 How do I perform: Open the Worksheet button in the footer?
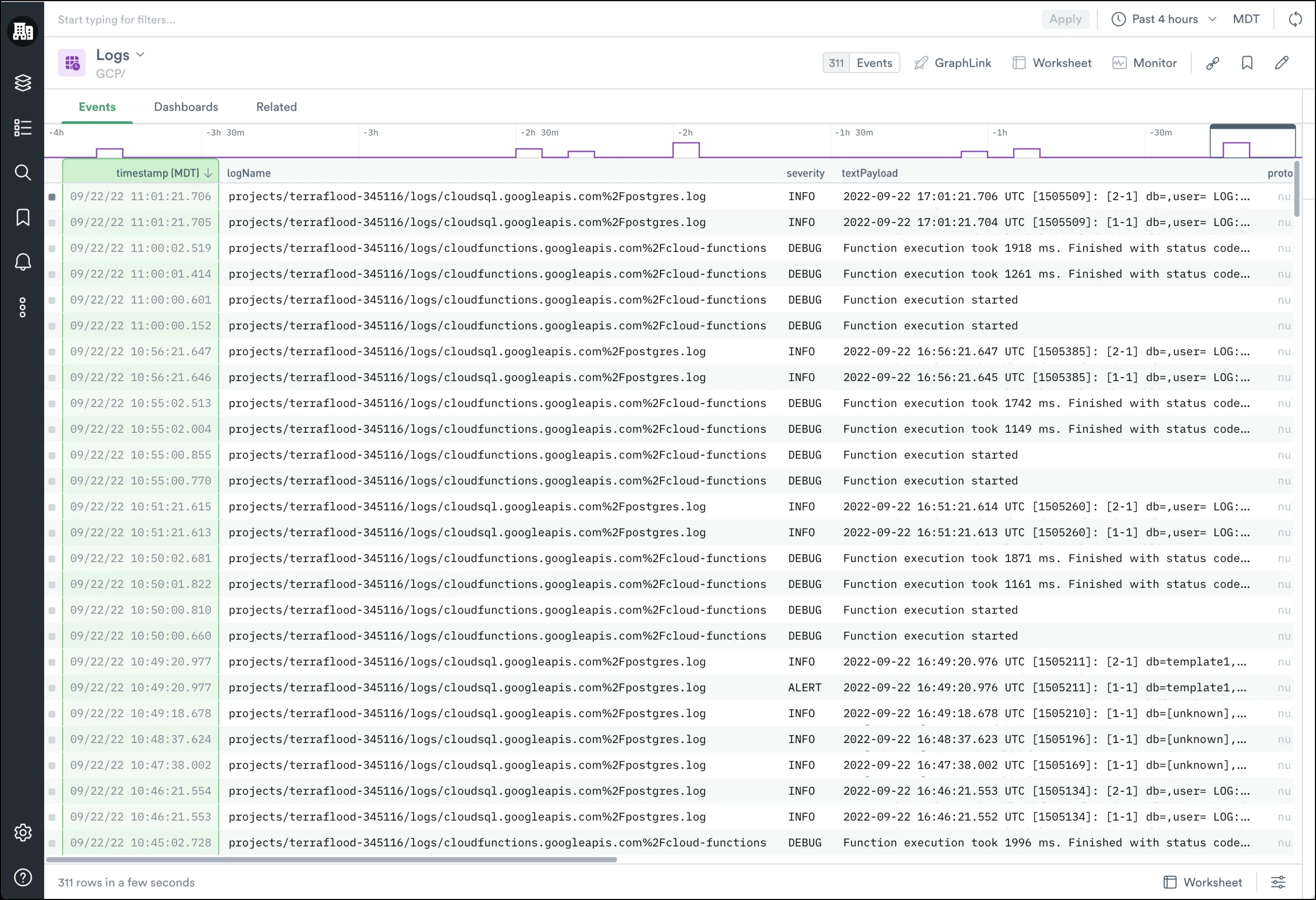1202,882
